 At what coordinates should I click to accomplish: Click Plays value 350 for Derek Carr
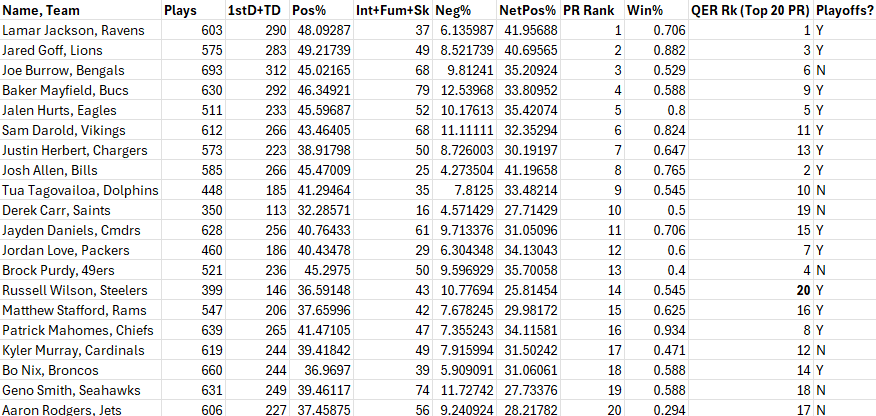point(193,211)
